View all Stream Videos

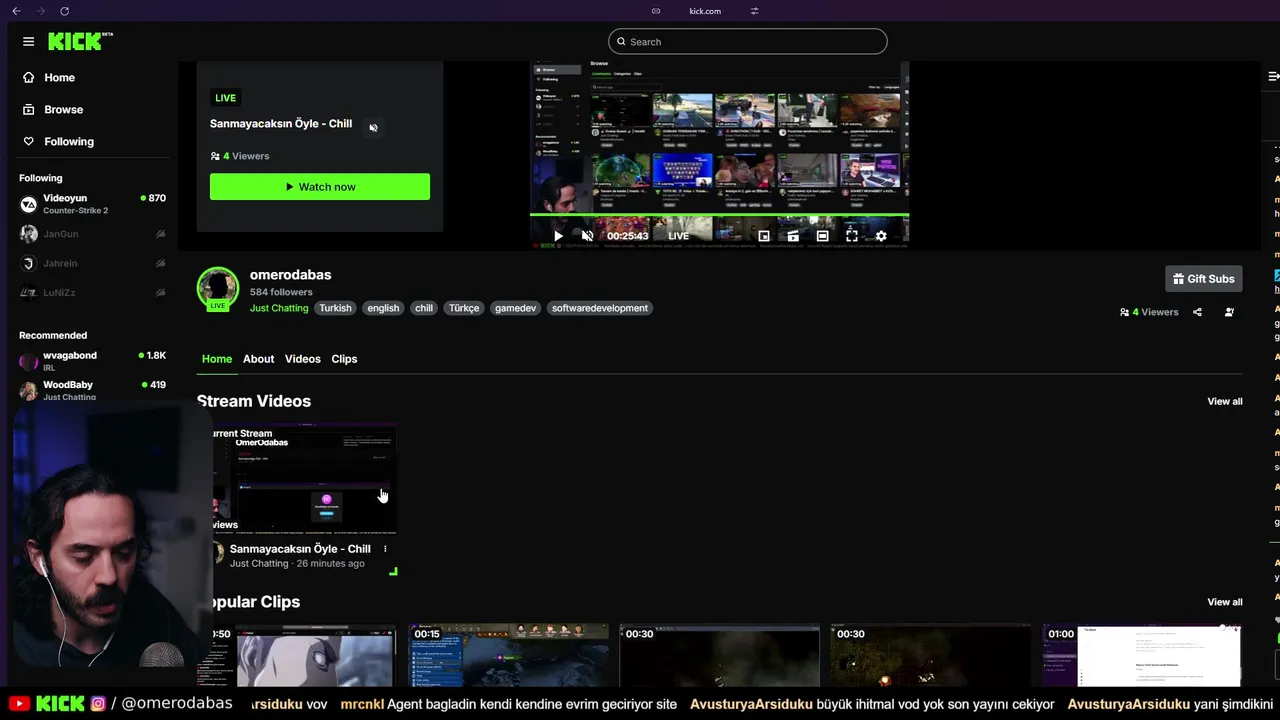[x=1225, y=401]
